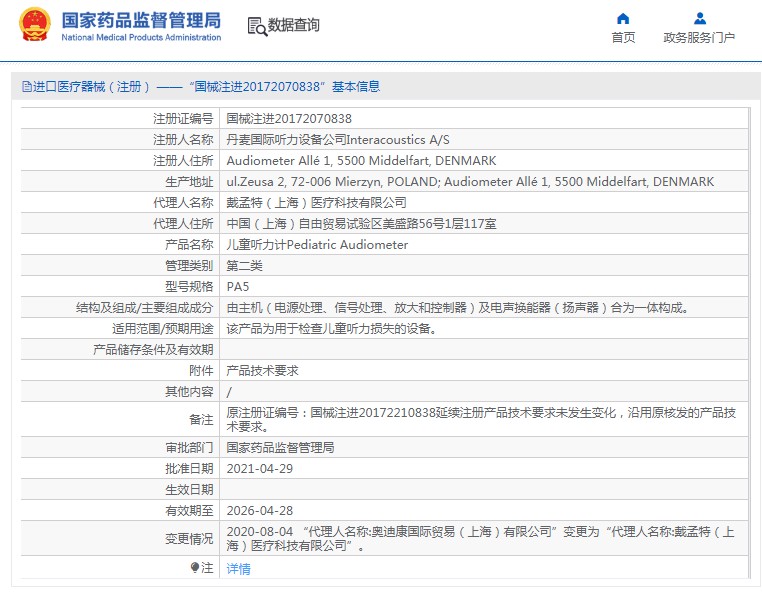Viewport: 762px width, 595px height.
Task: Select the 数据查询 heading text
Action: [x=294, y=26]
